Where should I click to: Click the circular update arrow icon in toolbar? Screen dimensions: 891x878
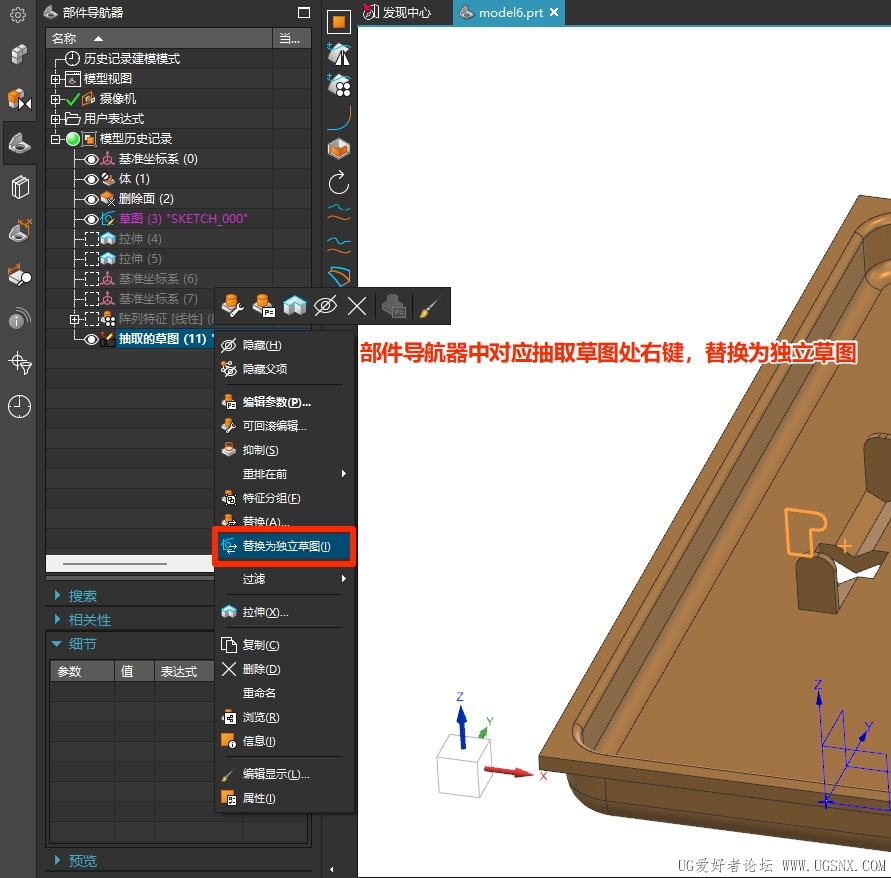point(339,183)
